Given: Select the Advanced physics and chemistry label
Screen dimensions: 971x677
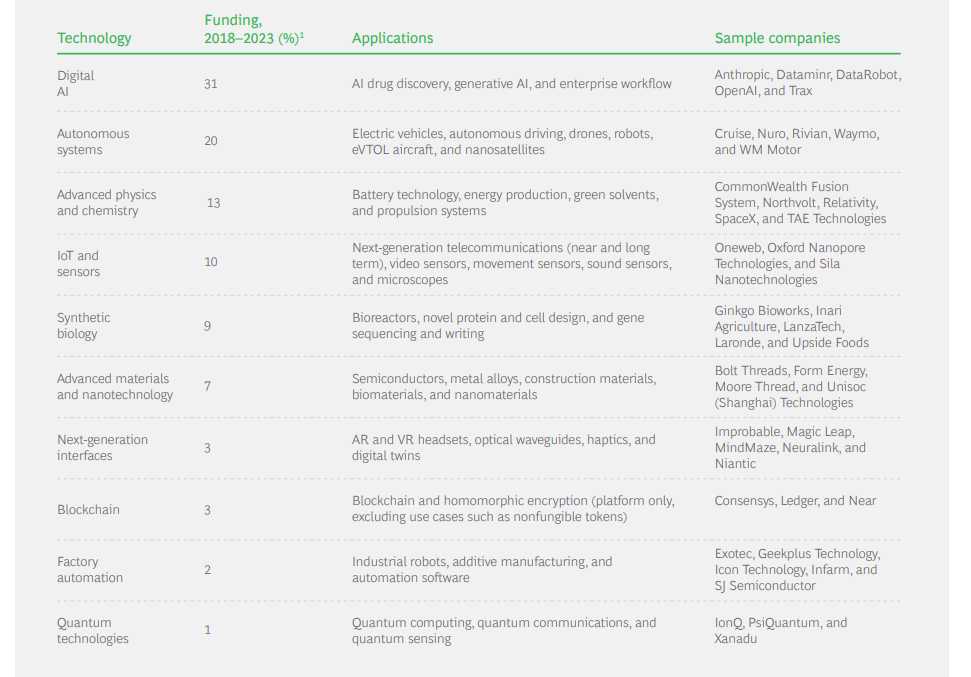Looking at the screenshot, I should pyautogui.click(x=107, y=203).
